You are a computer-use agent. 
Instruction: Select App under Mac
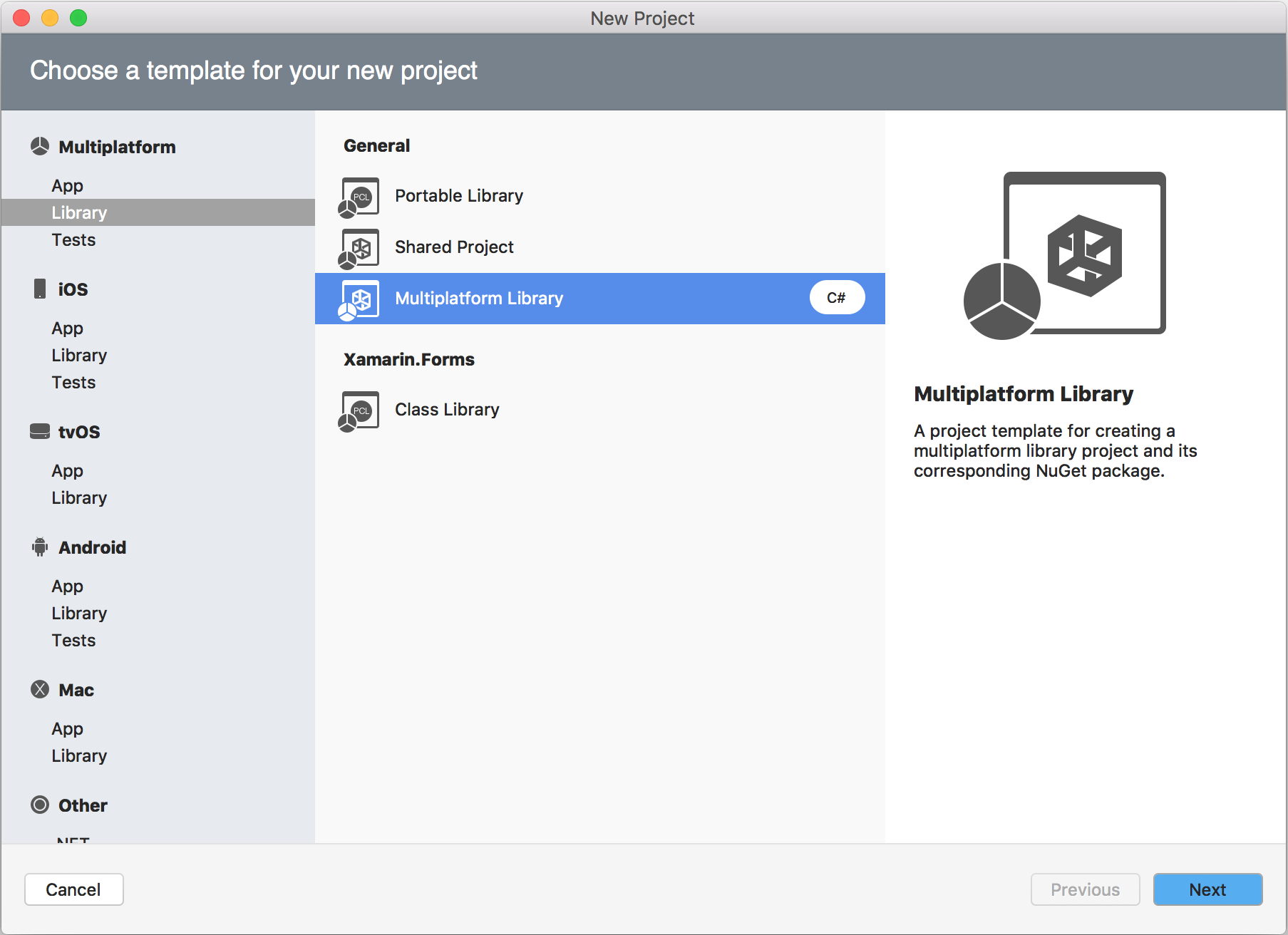[x=158, y=728]
